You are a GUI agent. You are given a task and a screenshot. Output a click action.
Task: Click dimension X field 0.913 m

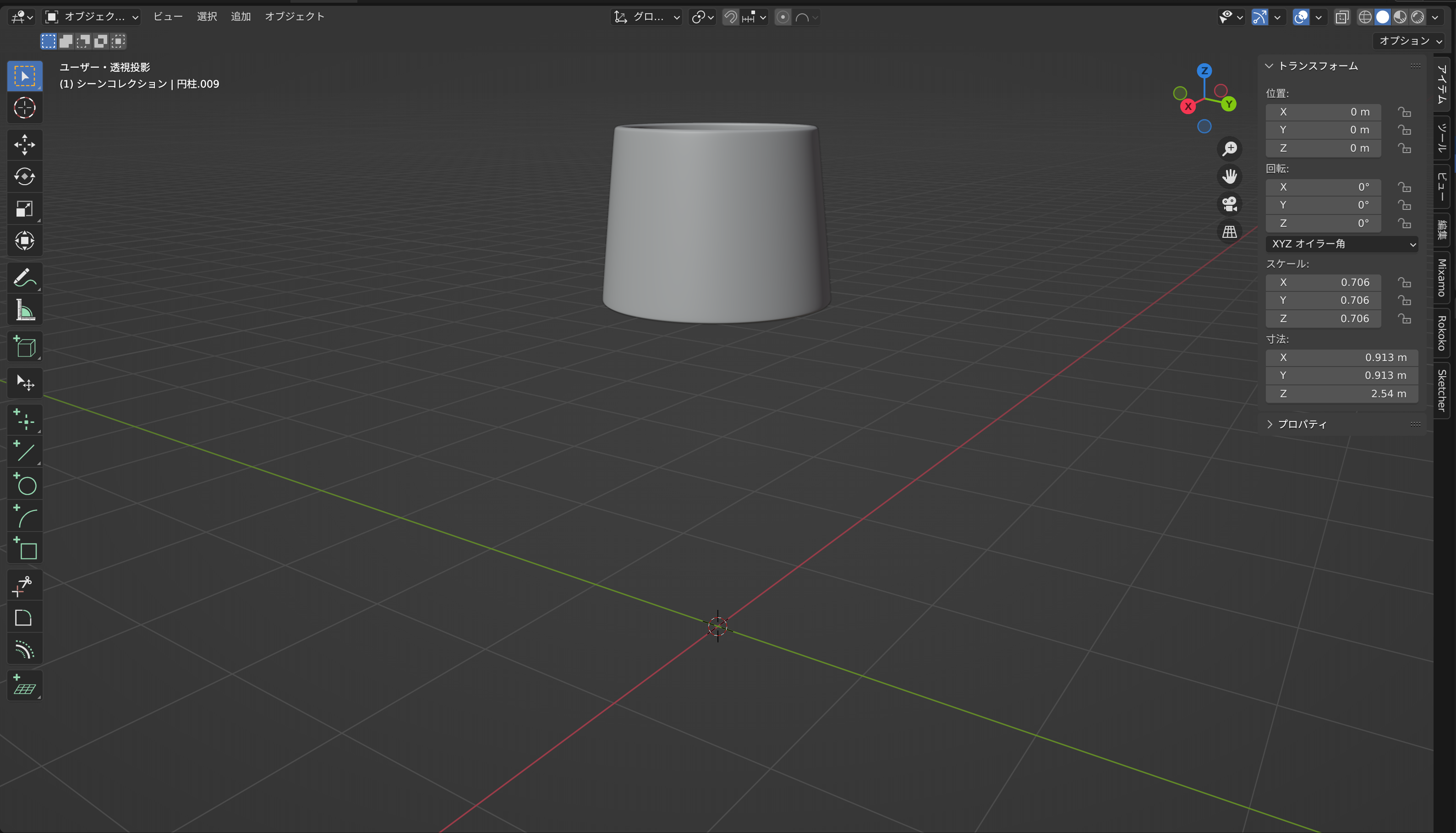(1341, 357)
